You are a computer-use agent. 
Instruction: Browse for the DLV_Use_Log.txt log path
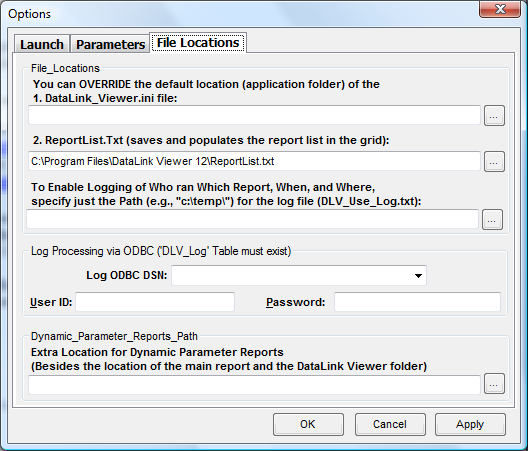coord(492,220)
